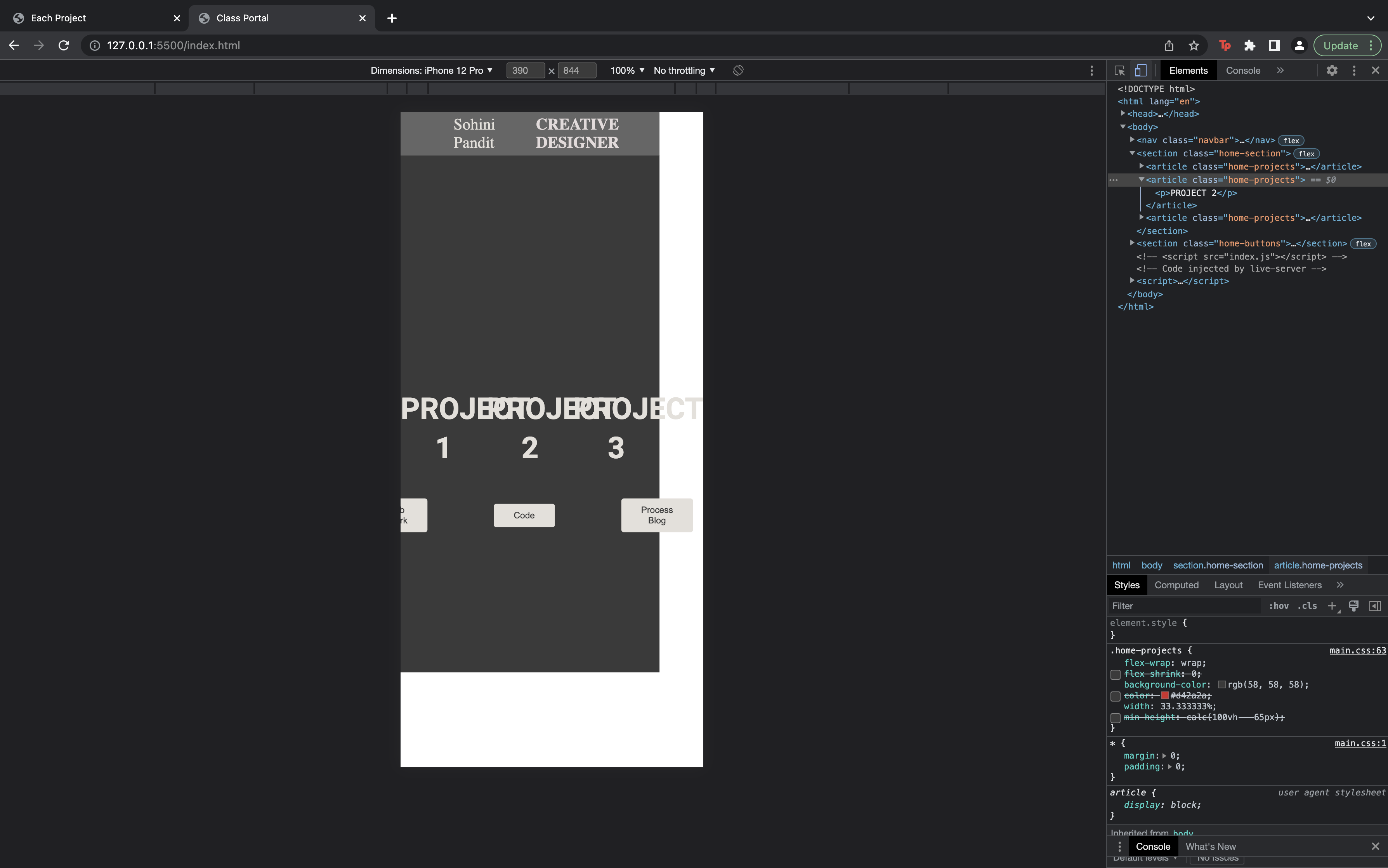Click the Process Blog button
Screen dimensions: 1388x868
[656, 516]
